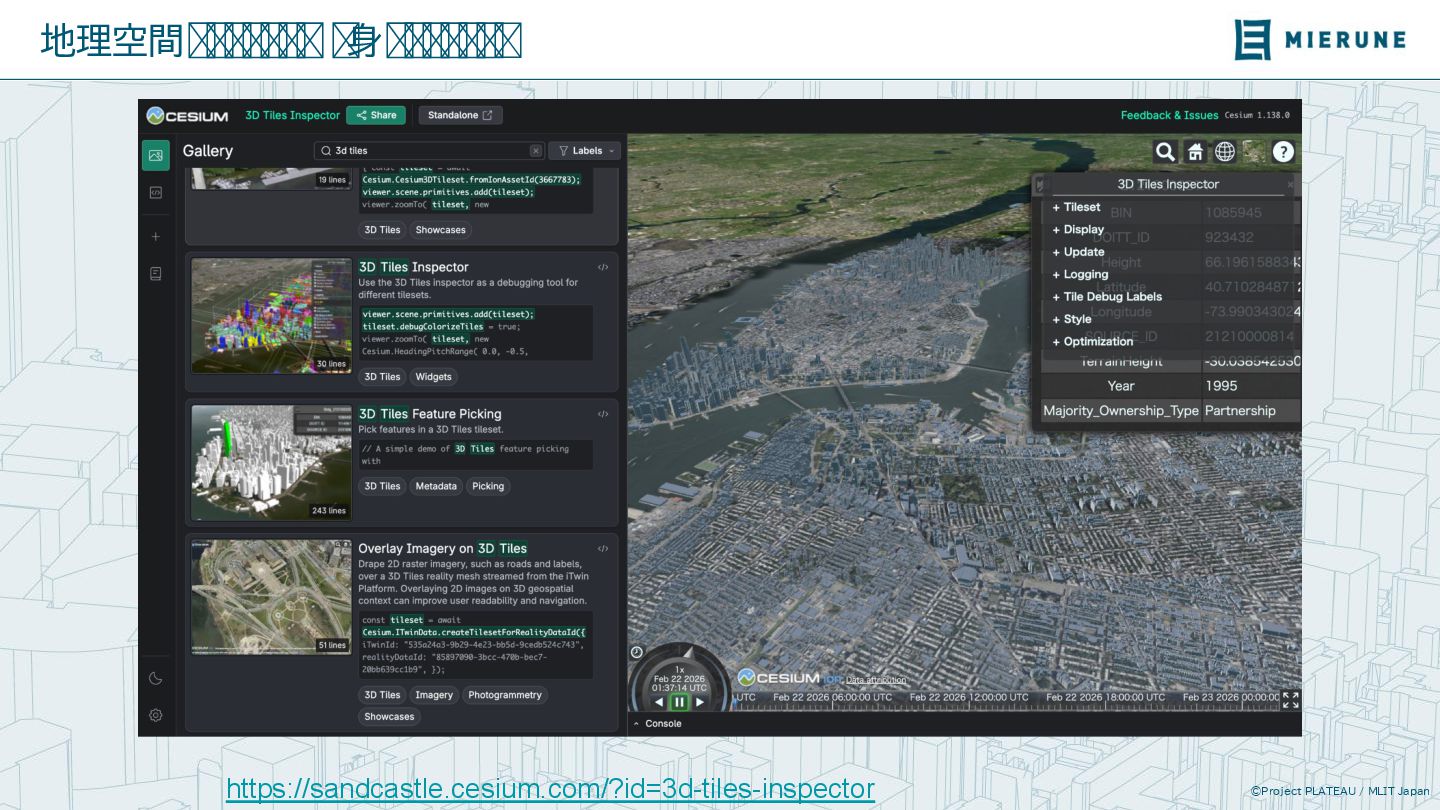Click the Partnership ownership value
This screenshot has width=1440, height=810.
(x=1240, y=411)
